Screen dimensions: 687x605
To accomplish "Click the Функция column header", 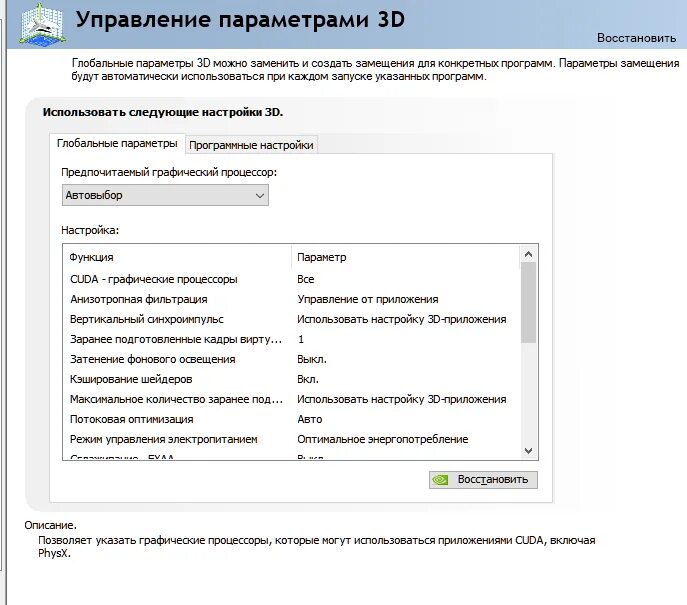I will tap(91, 257).
